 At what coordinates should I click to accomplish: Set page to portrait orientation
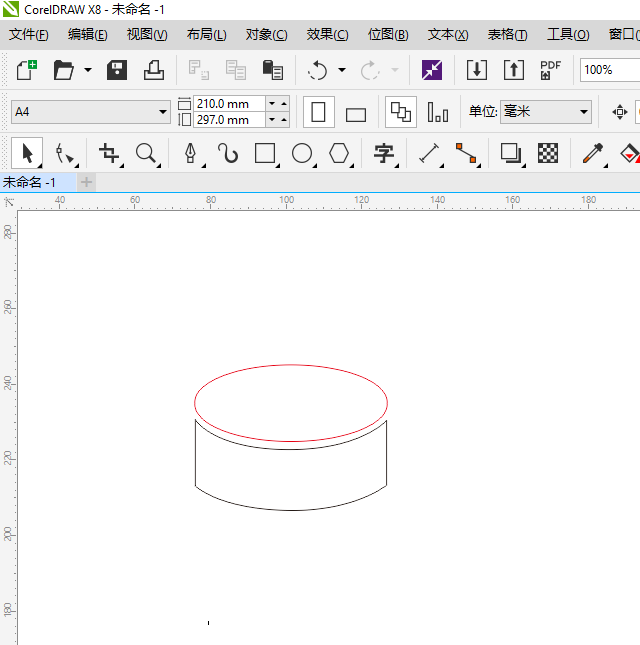[x=318, y=112]
